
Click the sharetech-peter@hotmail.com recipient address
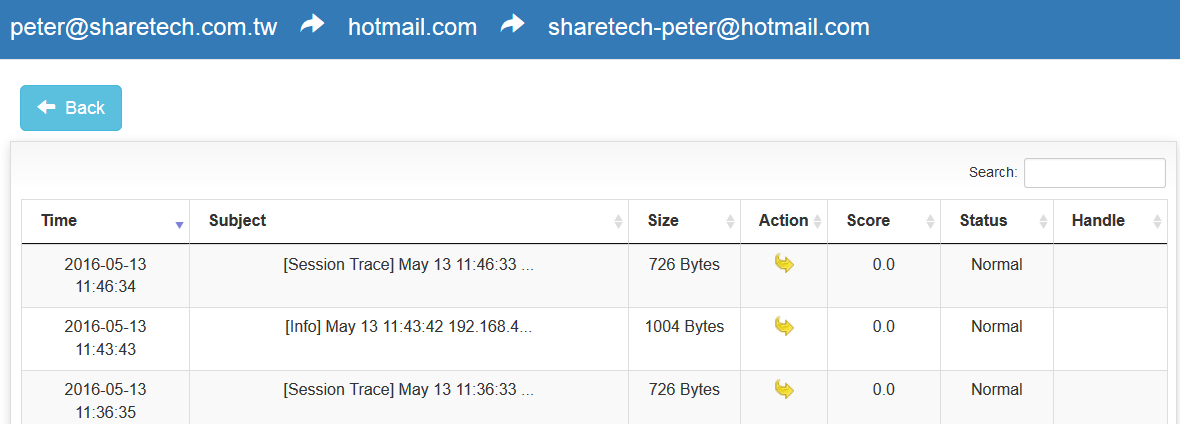tap(708, 27)
